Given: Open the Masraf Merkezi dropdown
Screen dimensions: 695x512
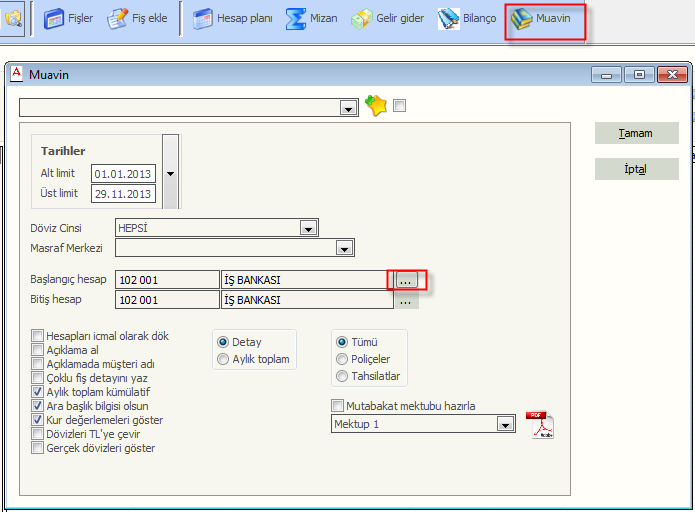Looking at the screenshot, I should pyautogui.click(x=345, y=248).
